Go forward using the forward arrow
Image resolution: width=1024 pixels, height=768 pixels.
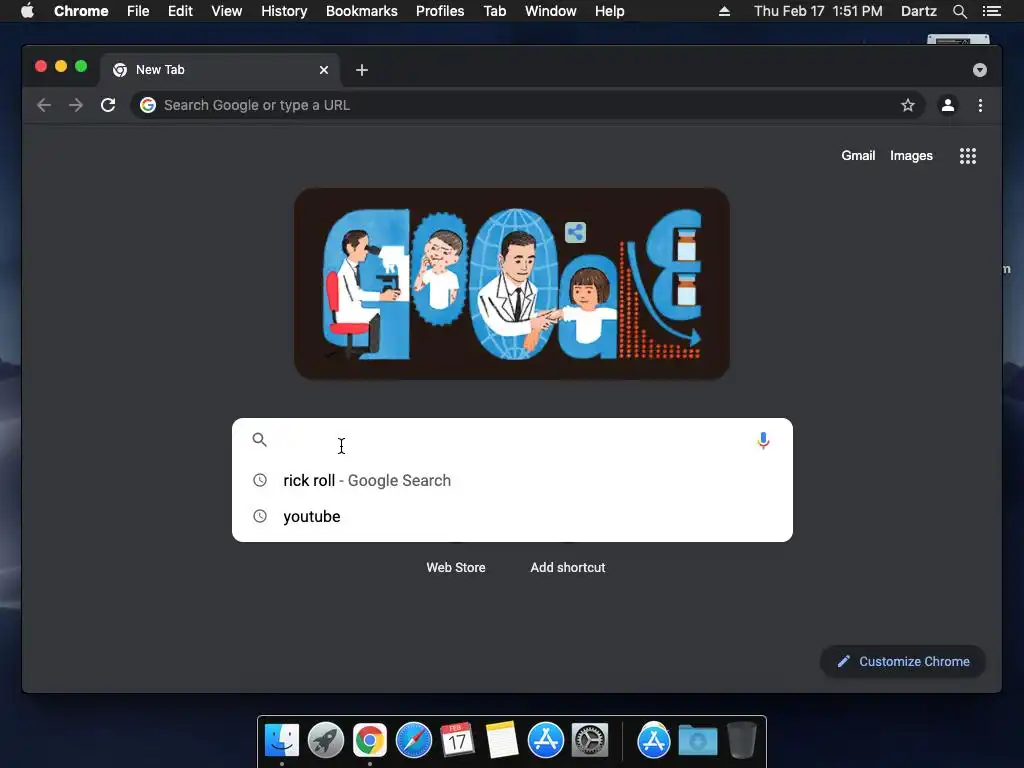pos(76,105)
